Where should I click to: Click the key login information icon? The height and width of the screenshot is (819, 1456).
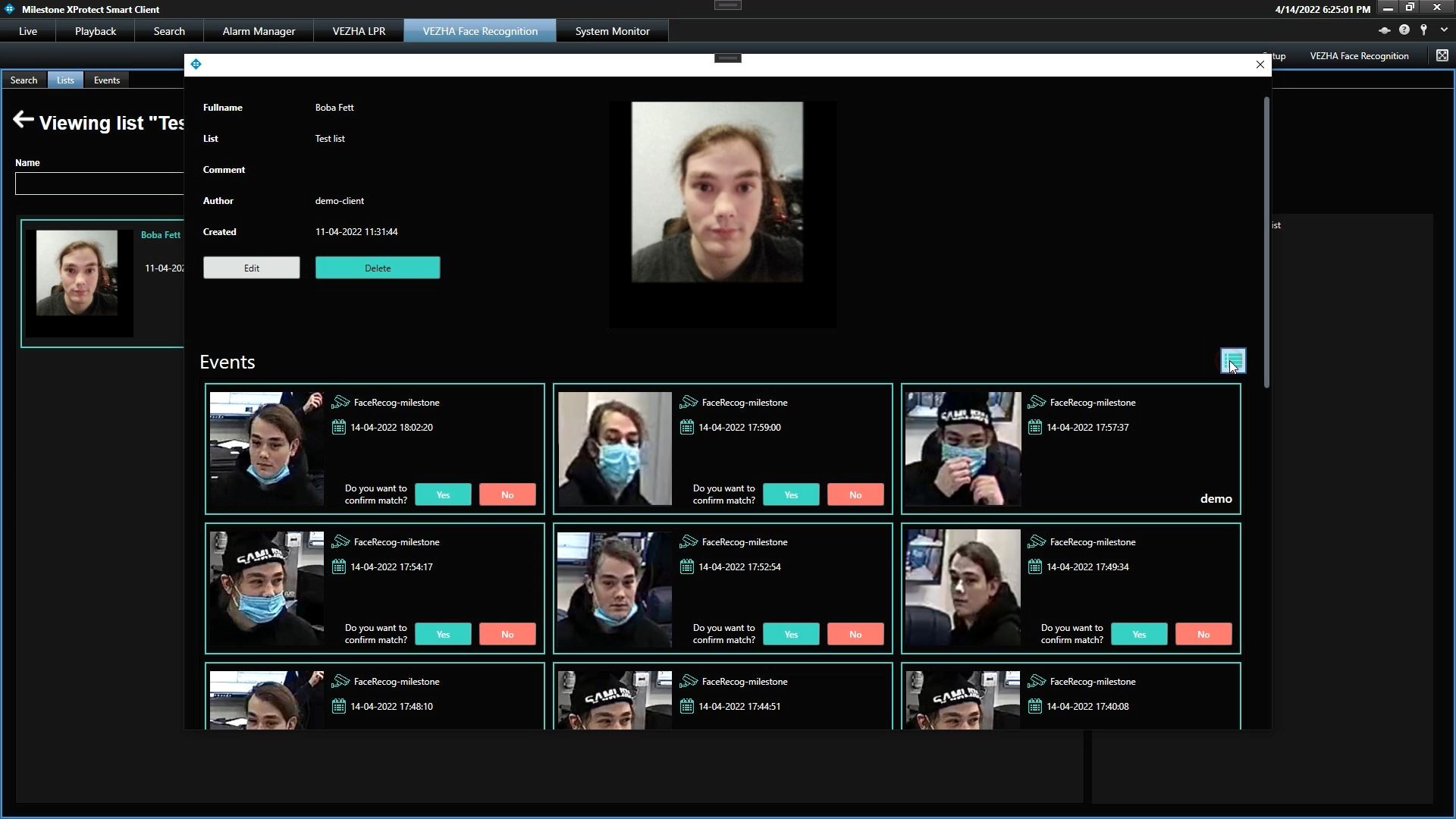pyautogui.click(x=1424, y=30)
